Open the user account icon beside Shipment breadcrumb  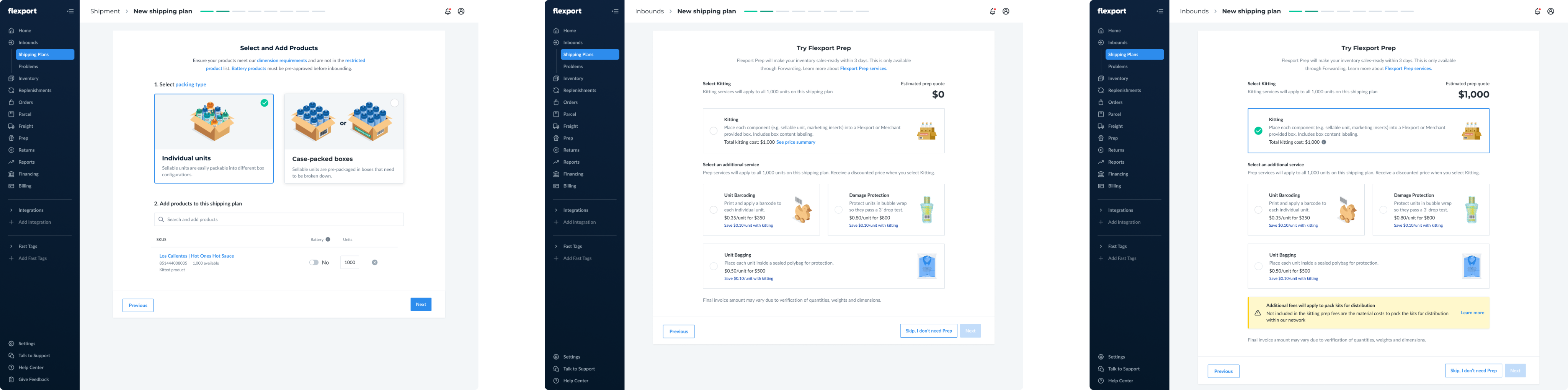[x=461, y=11]
